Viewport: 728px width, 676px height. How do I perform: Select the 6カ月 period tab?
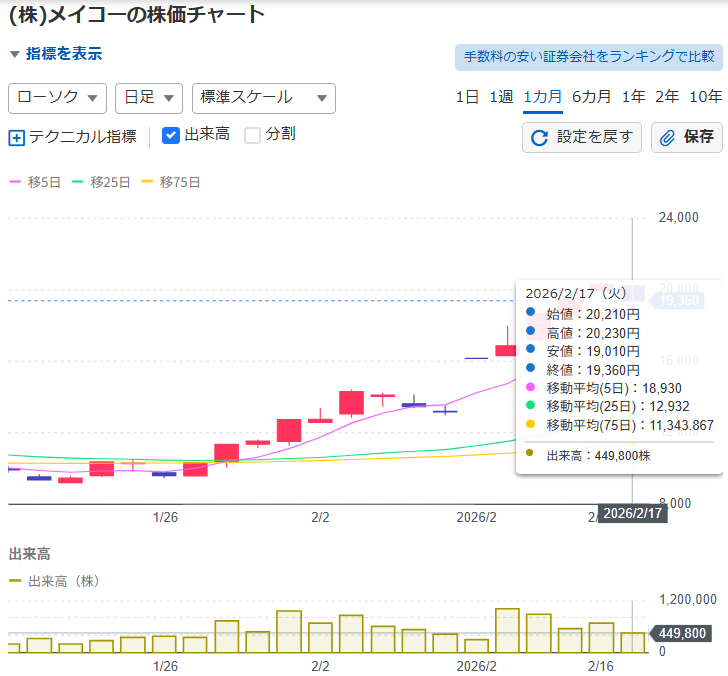[591, 97]
